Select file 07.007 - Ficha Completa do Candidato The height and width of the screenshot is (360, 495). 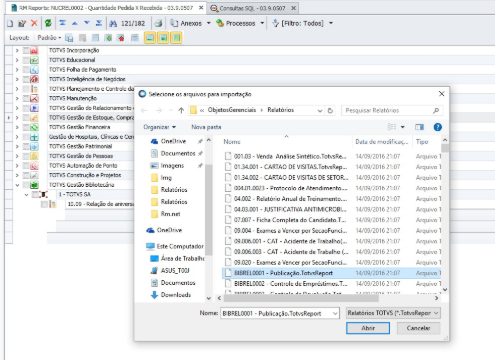click(290, 220)
